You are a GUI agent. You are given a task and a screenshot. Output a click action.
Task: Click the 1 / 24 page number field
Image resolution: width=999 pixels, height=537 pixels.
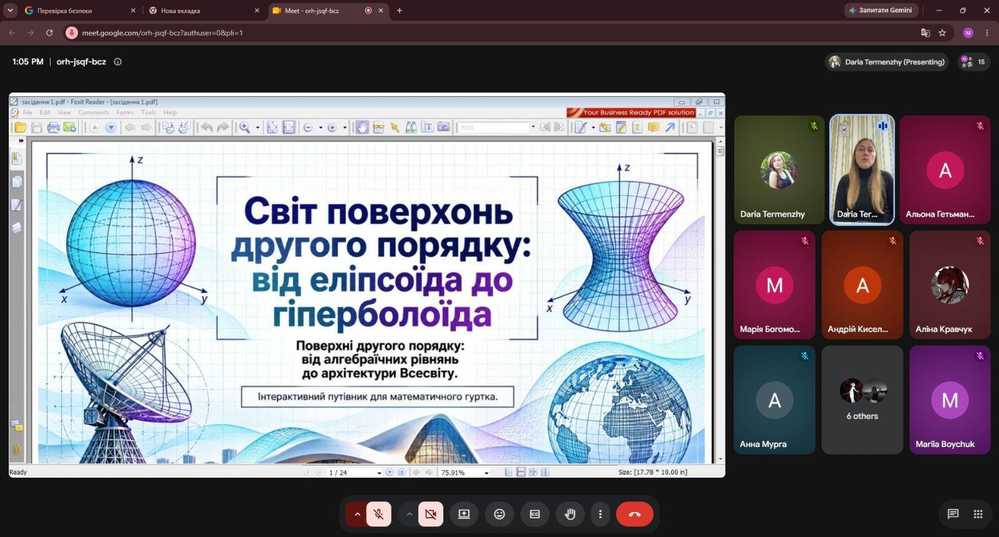pyautogui.click(x=354, y=473)
